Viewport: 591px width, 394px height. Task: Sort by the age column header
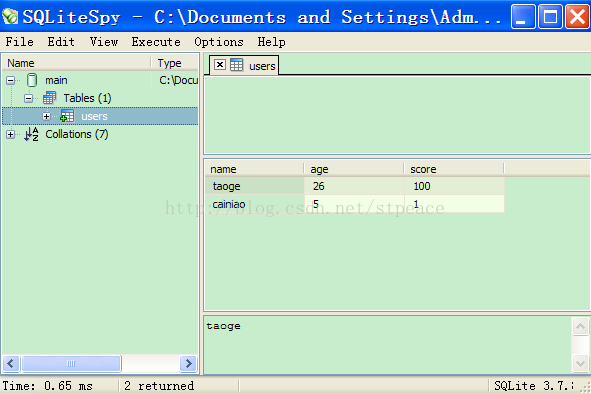coord(354,169)
